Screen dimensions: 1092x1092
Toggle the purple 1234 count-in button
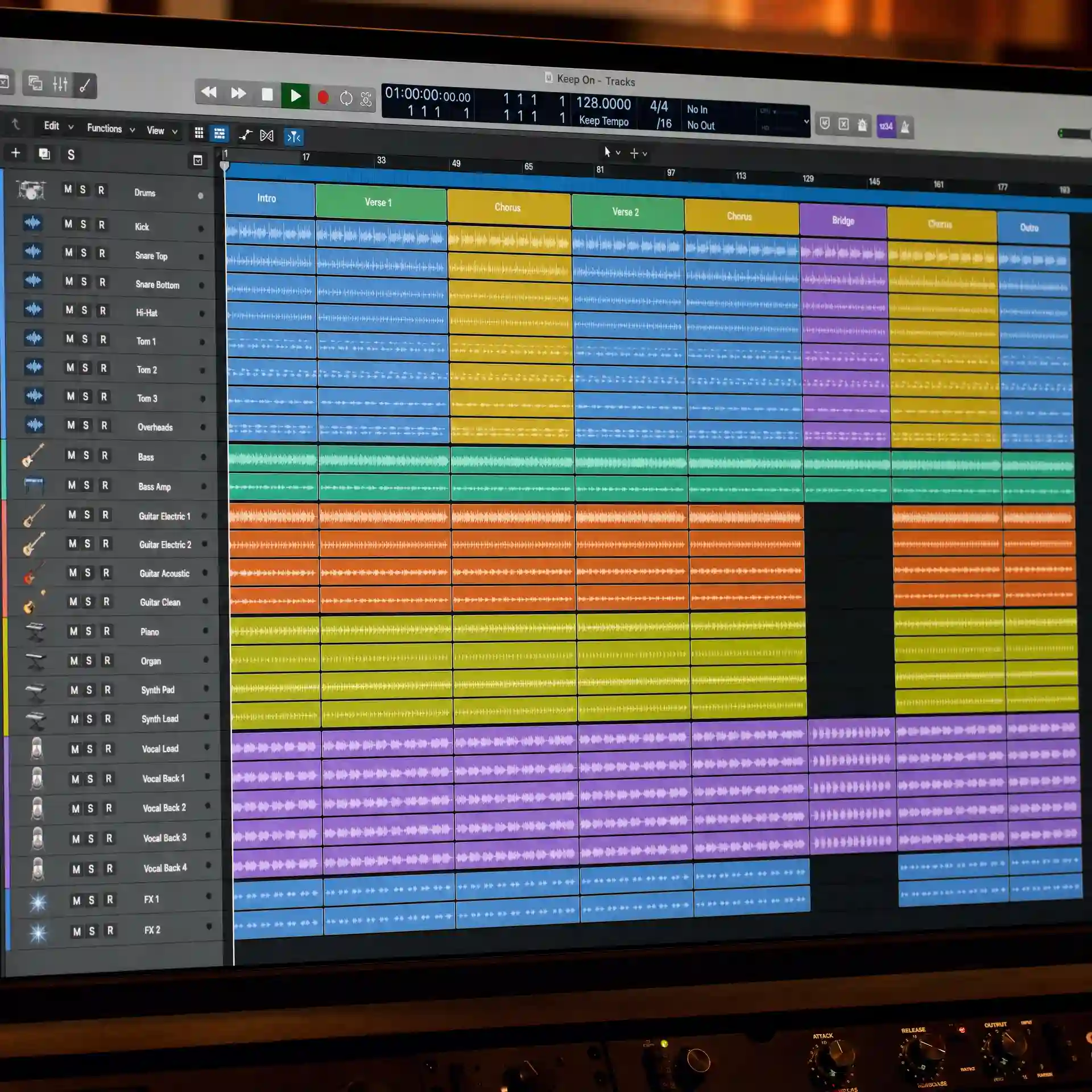coord(886,126)
